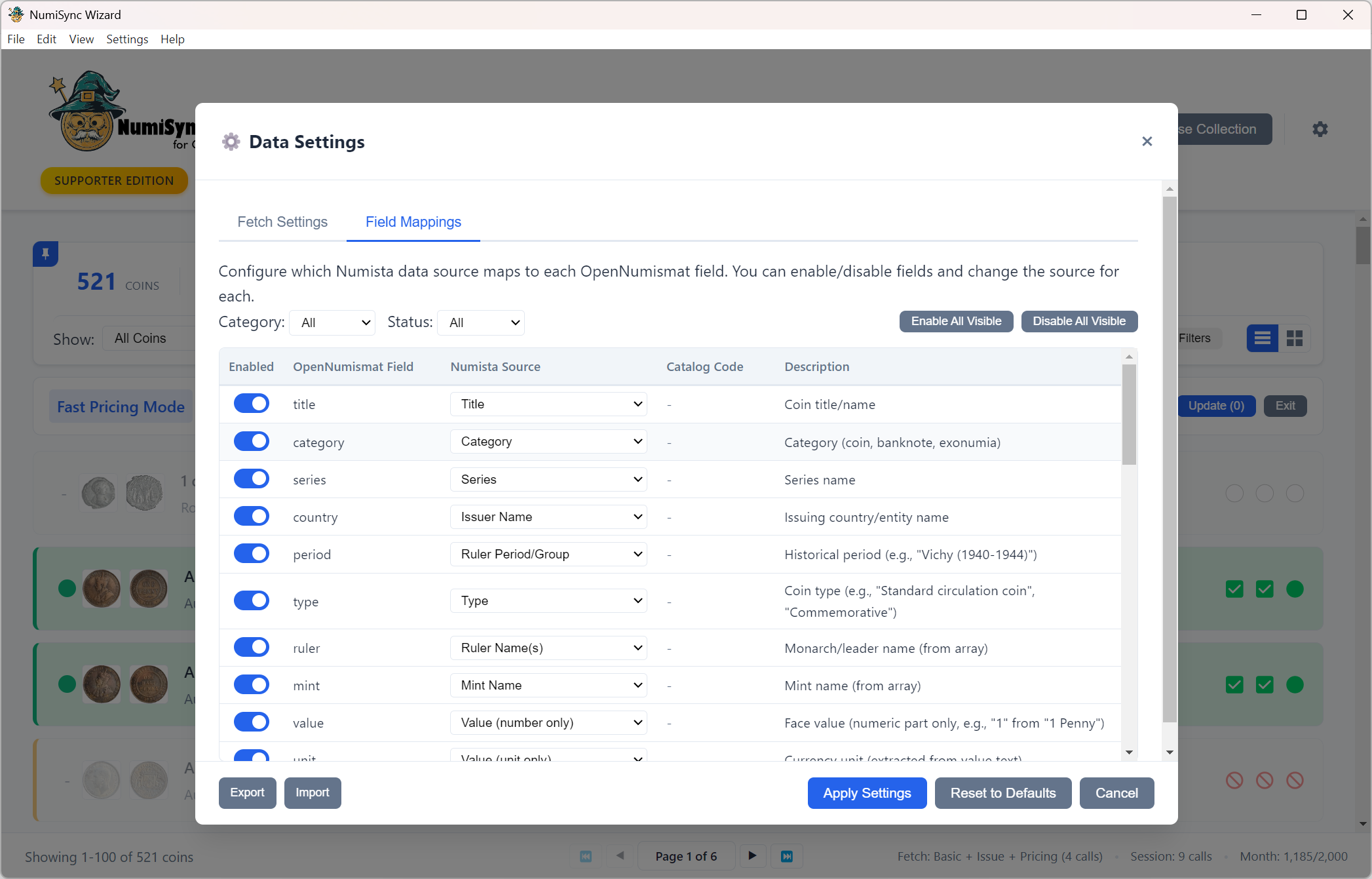The height and width of the screenshot is (879, 1372).
Task: Turn off the mint field toggle
Action: (x=252, y=685)
